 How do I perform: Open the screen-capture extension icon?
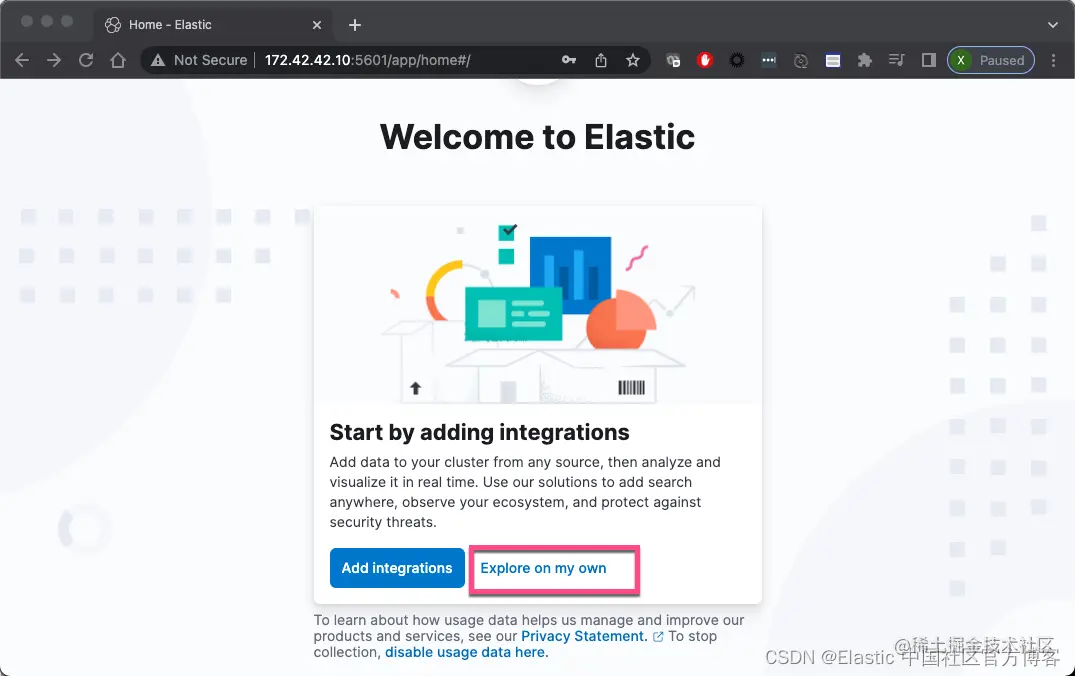(673, 60)
